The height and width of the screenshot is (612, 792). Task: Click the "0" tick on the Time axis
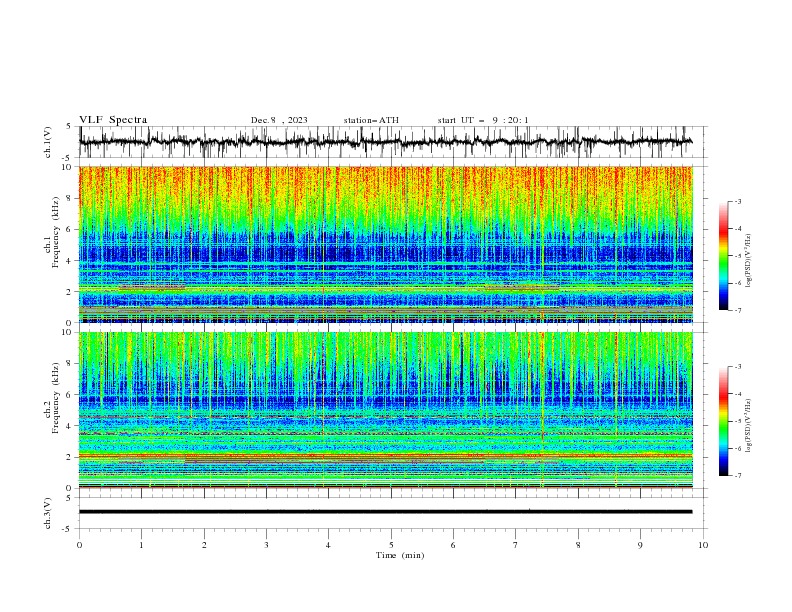(x=79, y=545)
